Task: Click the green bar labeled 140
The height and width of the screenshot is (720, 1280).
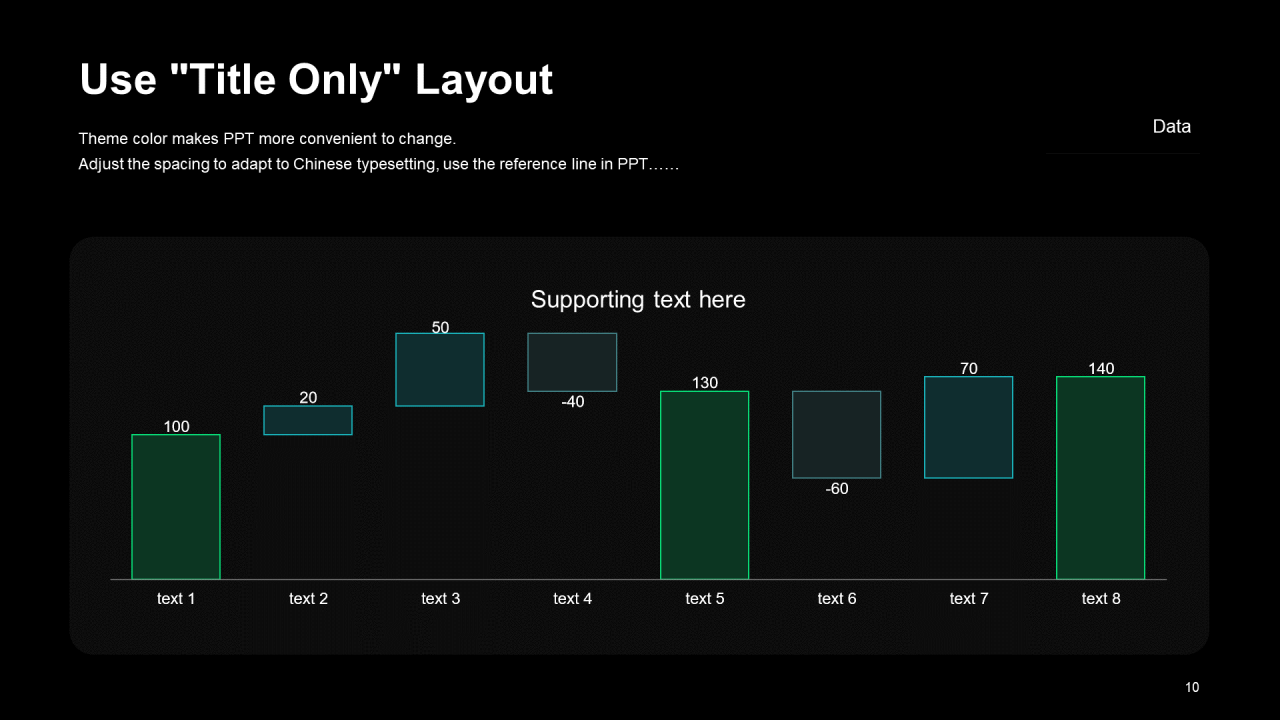Action: (x=1100, y=478)
